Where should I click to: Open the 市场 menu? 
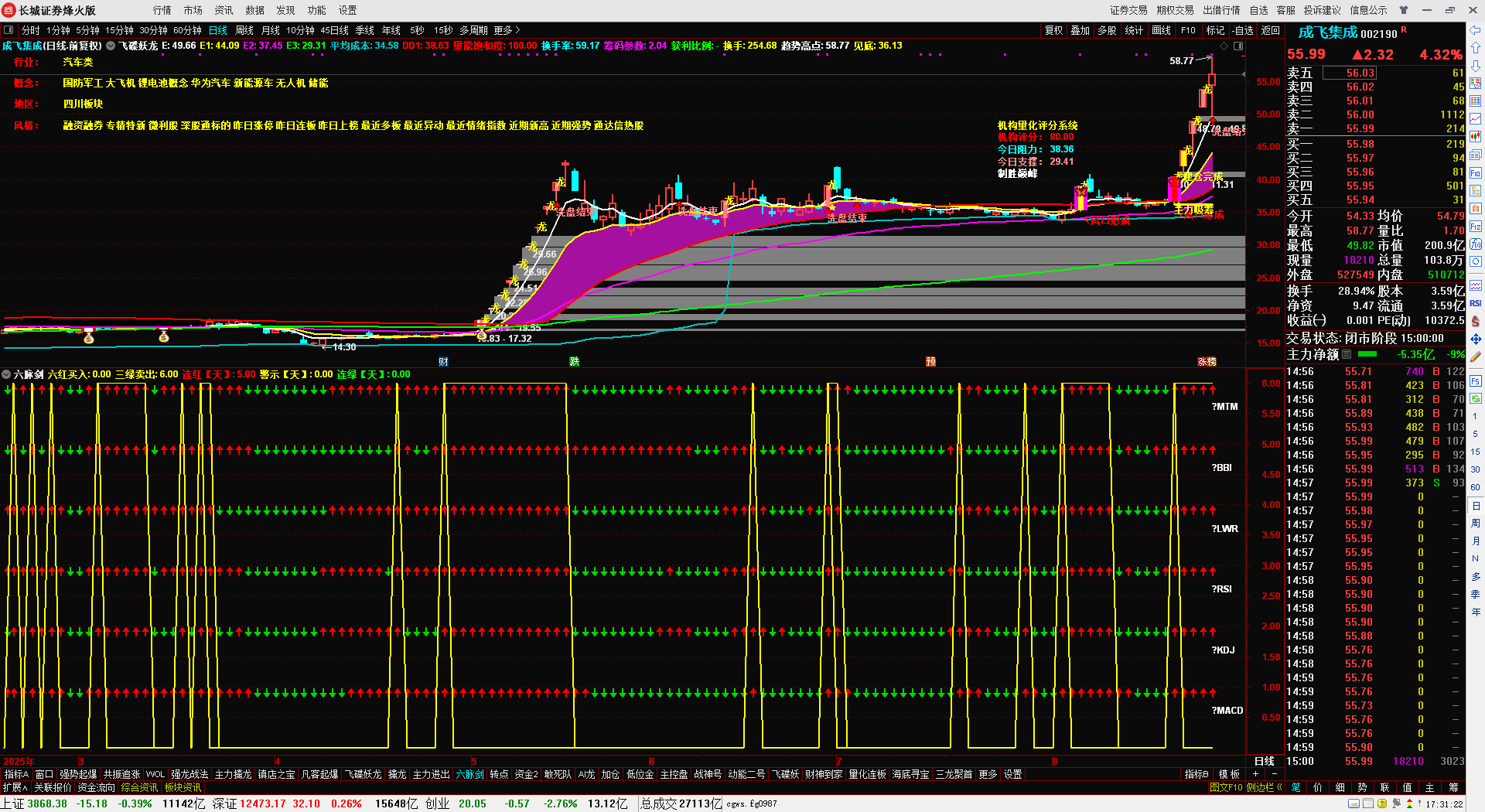(x=193, y=10)
